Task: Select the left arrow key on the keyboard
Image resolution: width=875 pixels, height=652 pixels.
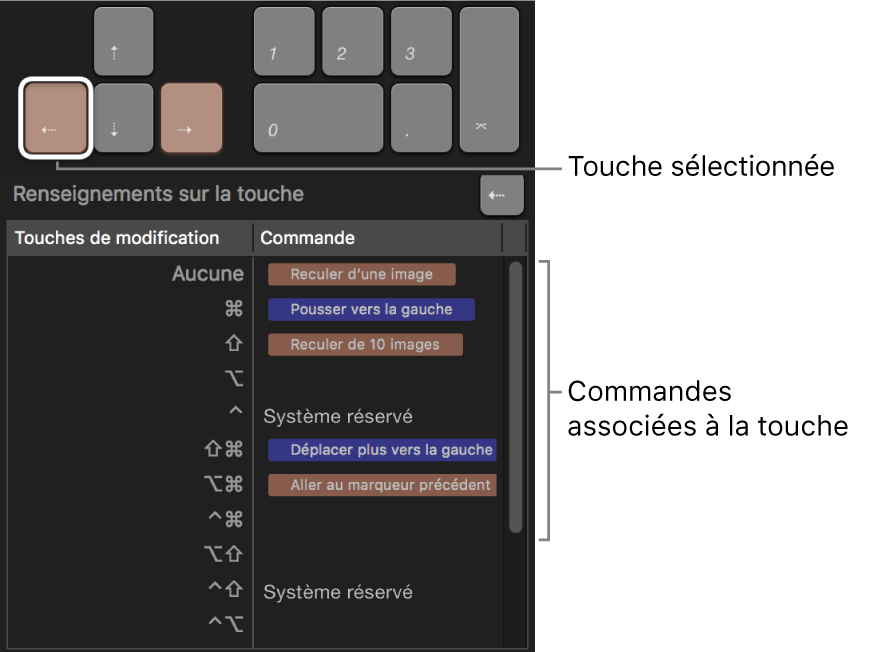Action: (x=55, y=118)
